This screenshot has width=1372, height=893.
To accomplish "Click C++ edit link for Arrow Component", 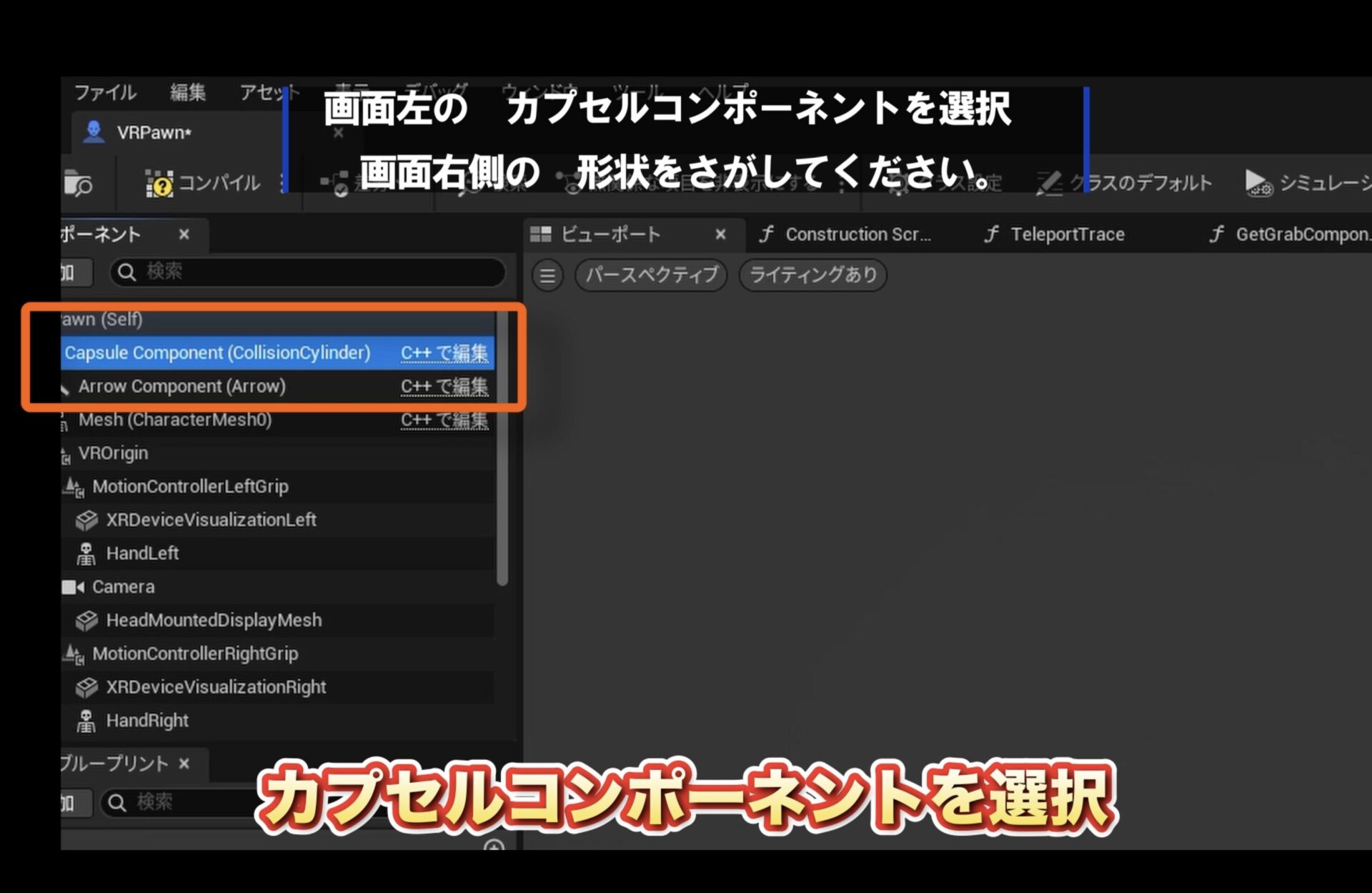I will pos(444,387).
